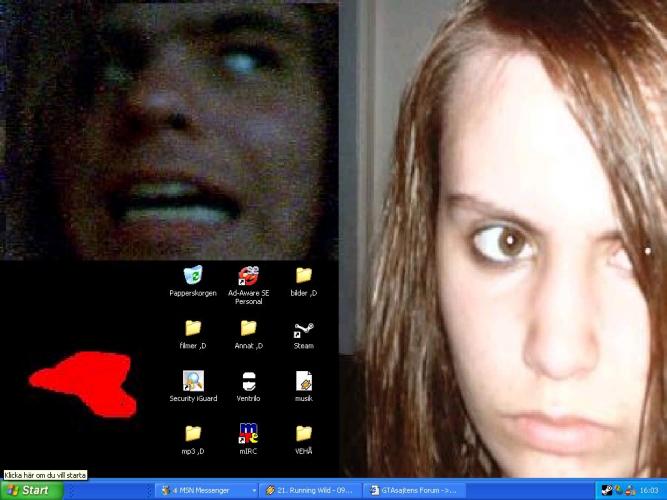
Task: Select the musik file icon
Action: point(304,380)
